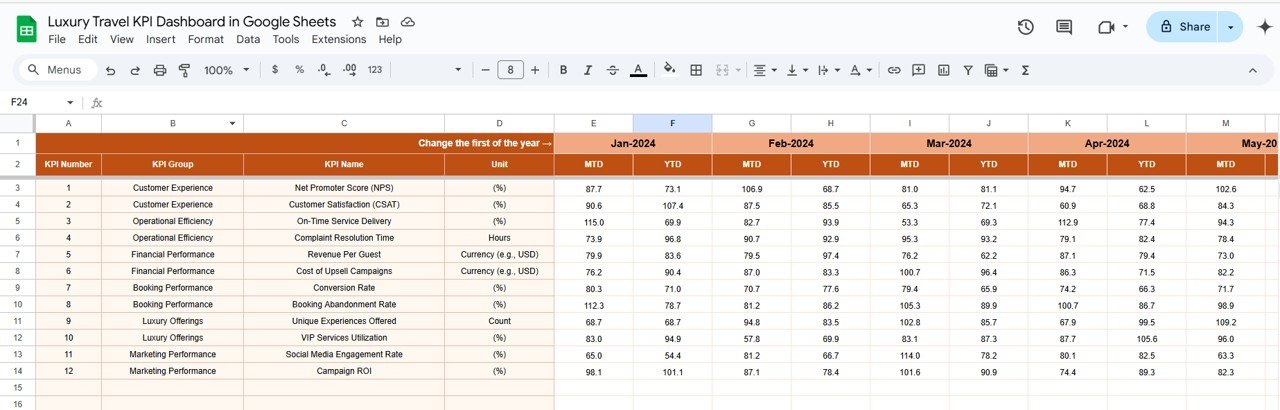The width and height of the screenshot is (1280, 410).
Task: Open the Help menu
Action: click(390, 39)
